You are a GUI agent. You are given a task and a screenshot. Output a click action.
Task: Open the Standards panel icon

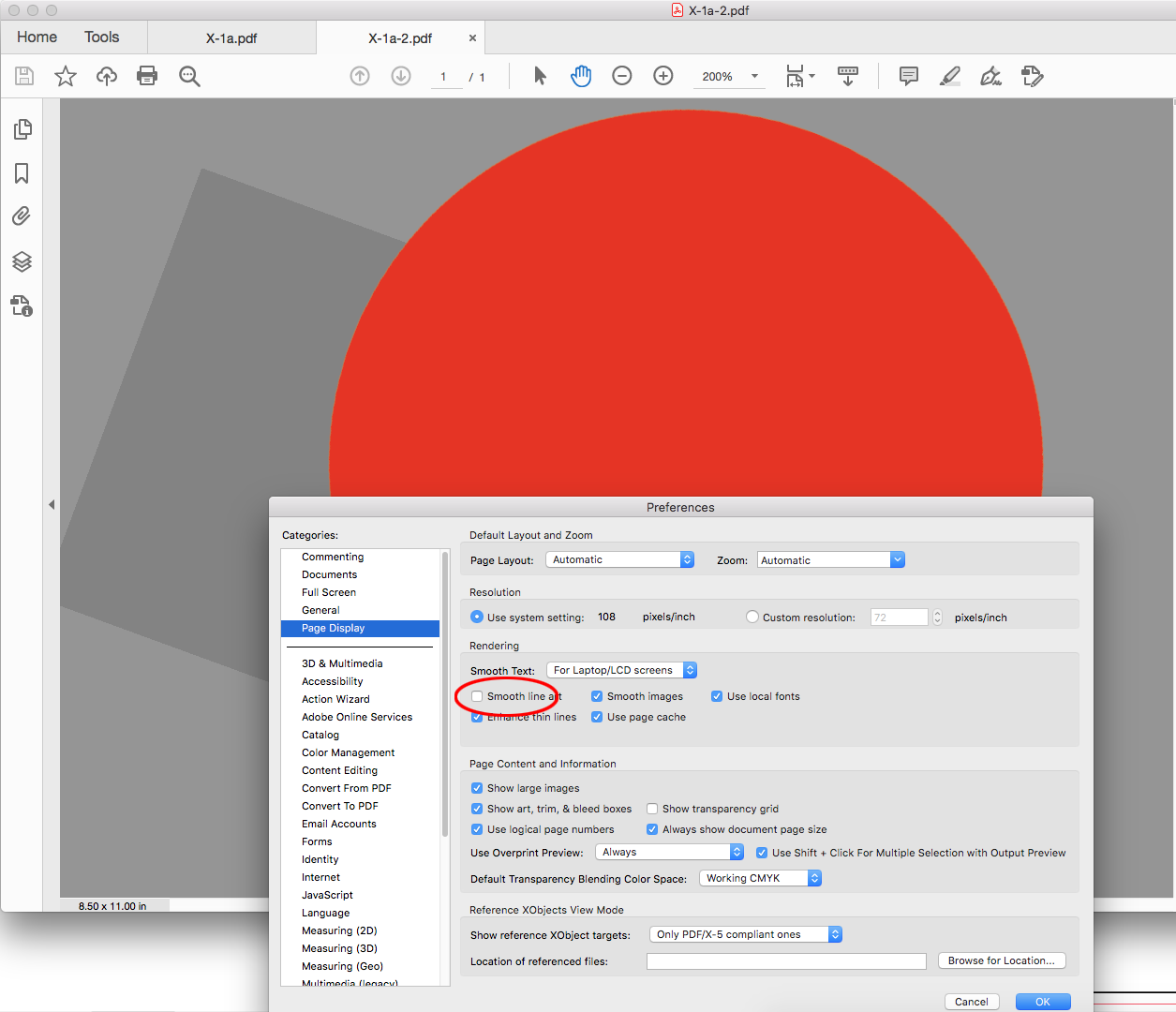pyautogui.click(x=22, y=306)
